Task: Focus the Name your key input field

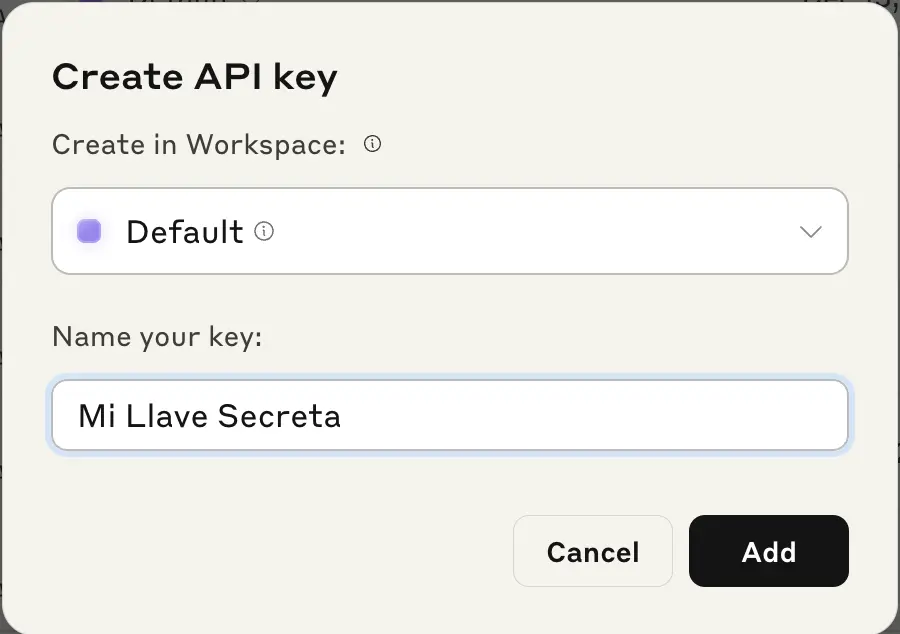Action: pos(450,415)
